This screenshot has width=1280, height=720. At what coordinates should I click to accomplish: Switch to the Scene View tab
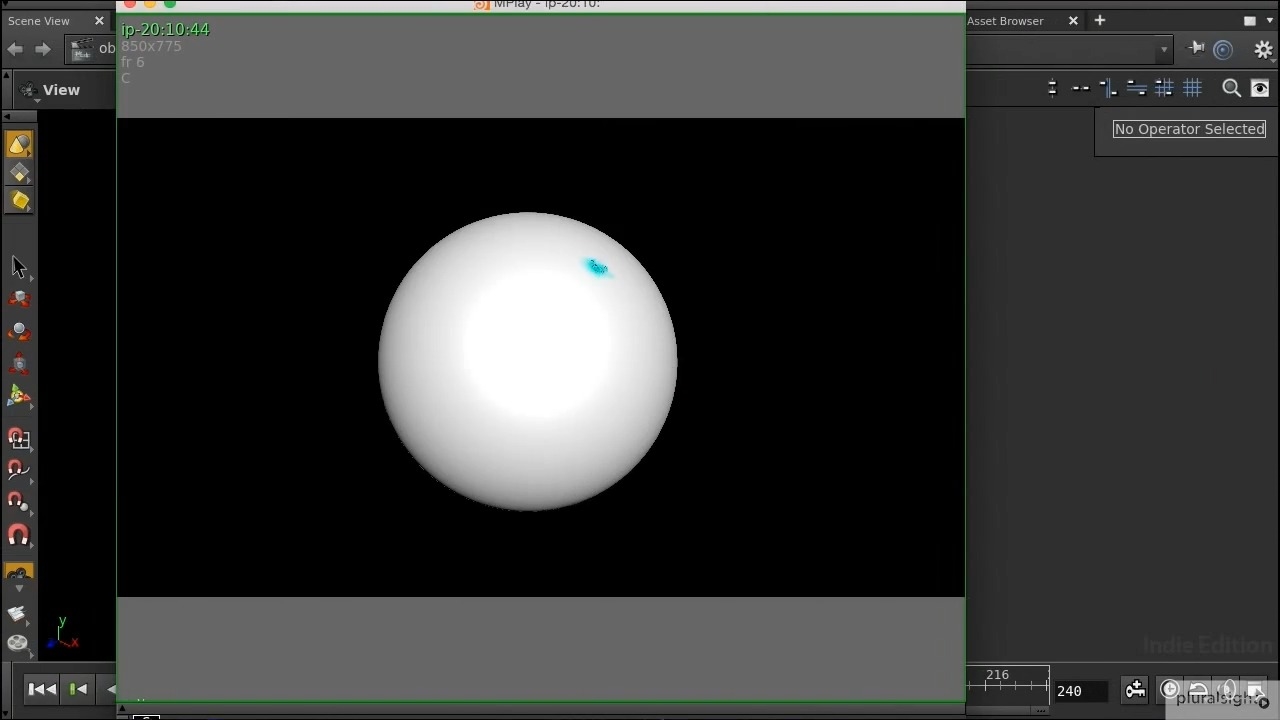tap(40, 21)
